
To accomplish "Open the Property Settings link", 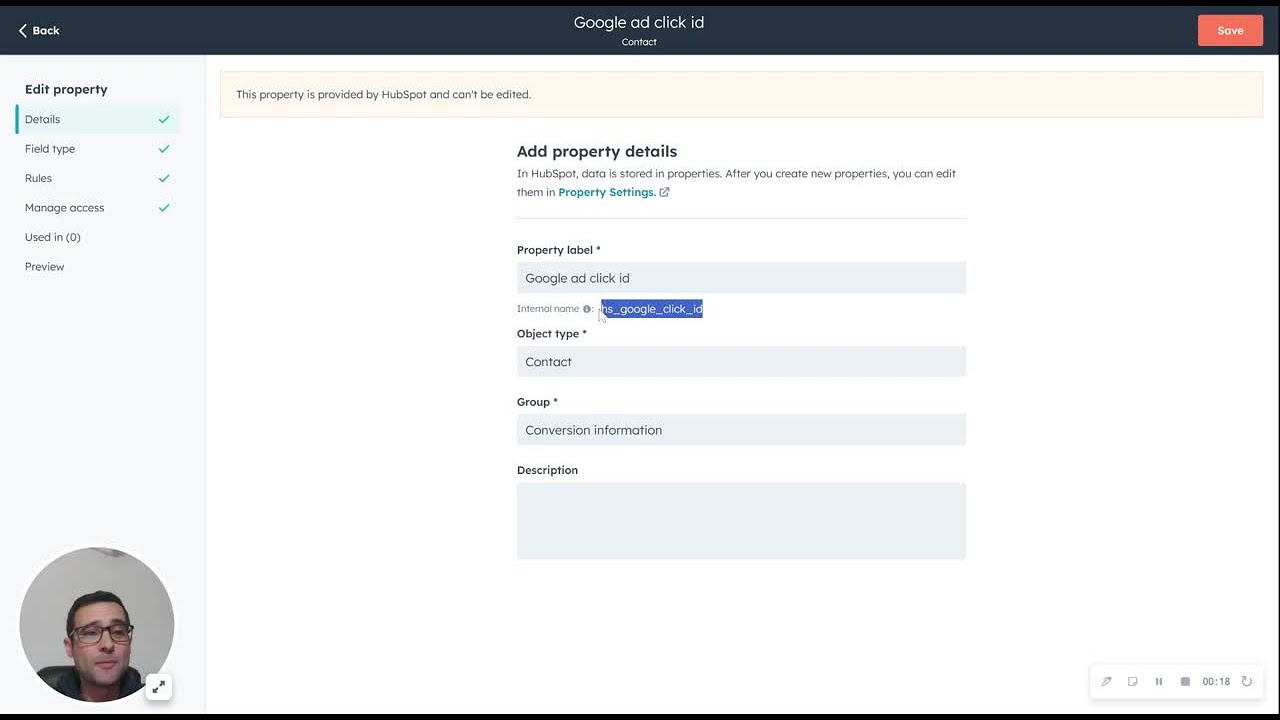I will [606, 192].
